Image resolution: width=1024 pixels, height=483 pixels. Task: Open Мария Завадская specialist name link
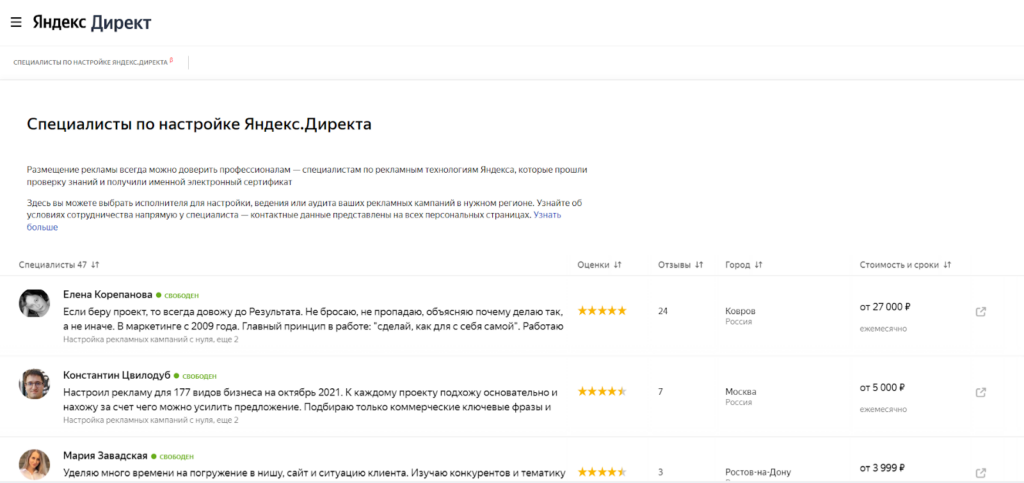coord(108,455)
